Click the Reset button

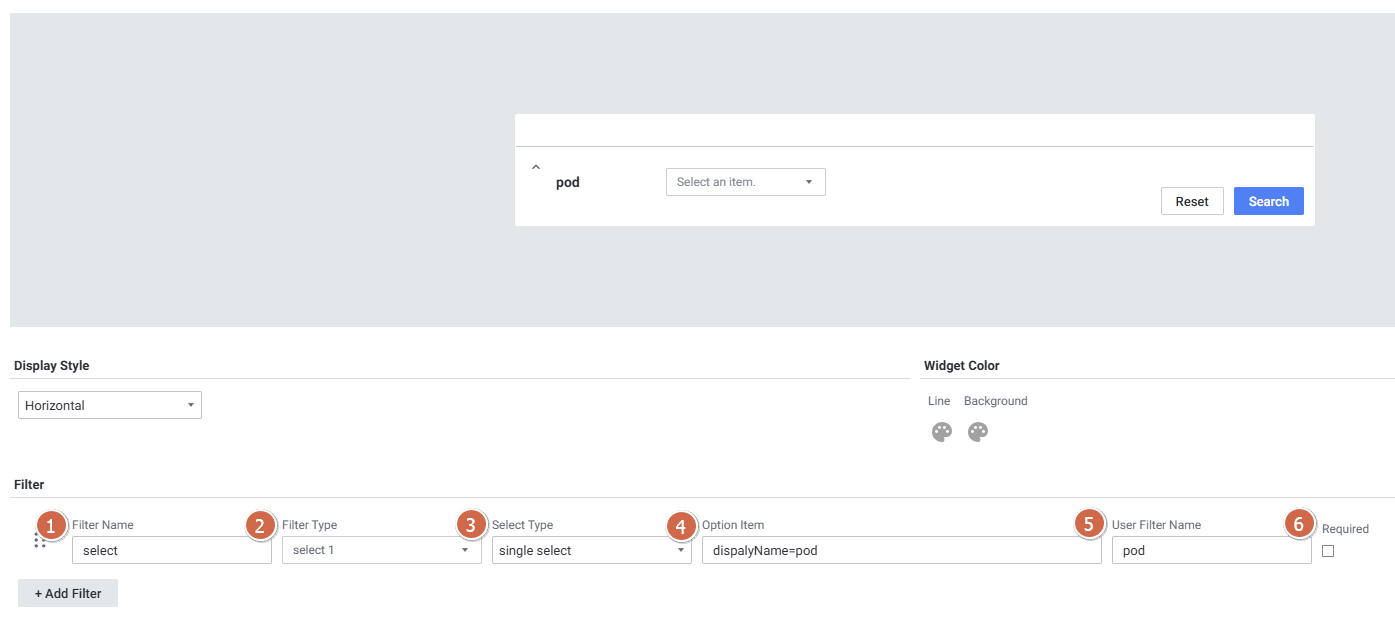1192,201
